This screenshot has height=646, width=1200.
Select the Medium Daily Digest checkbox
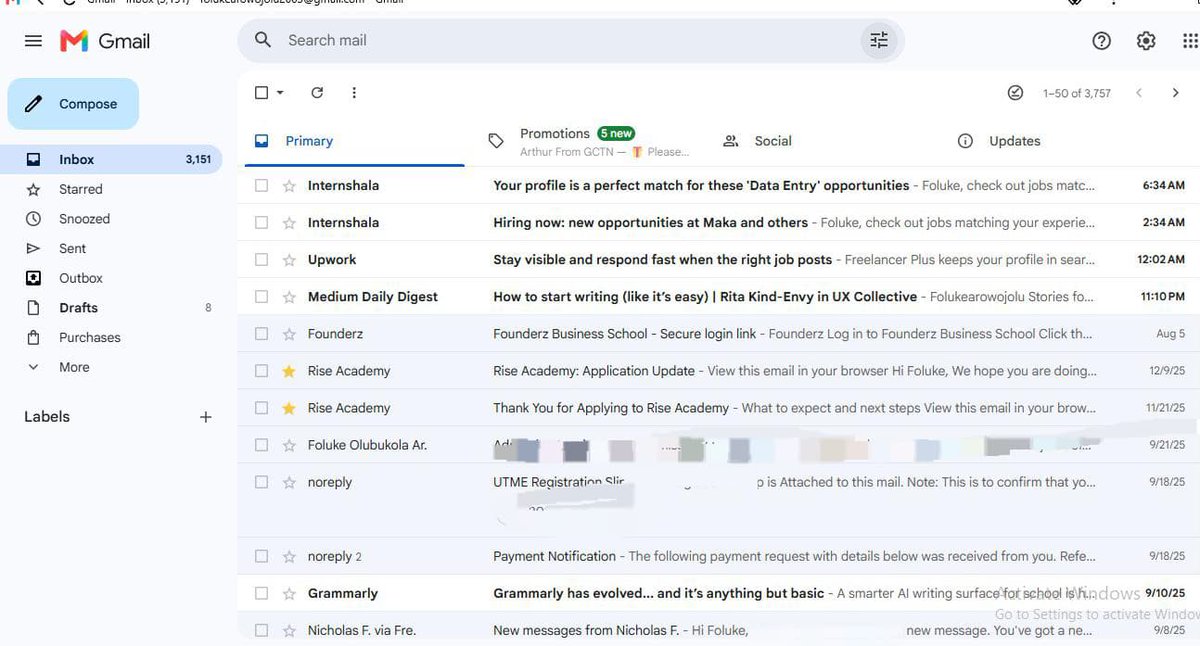pos(261,297)
